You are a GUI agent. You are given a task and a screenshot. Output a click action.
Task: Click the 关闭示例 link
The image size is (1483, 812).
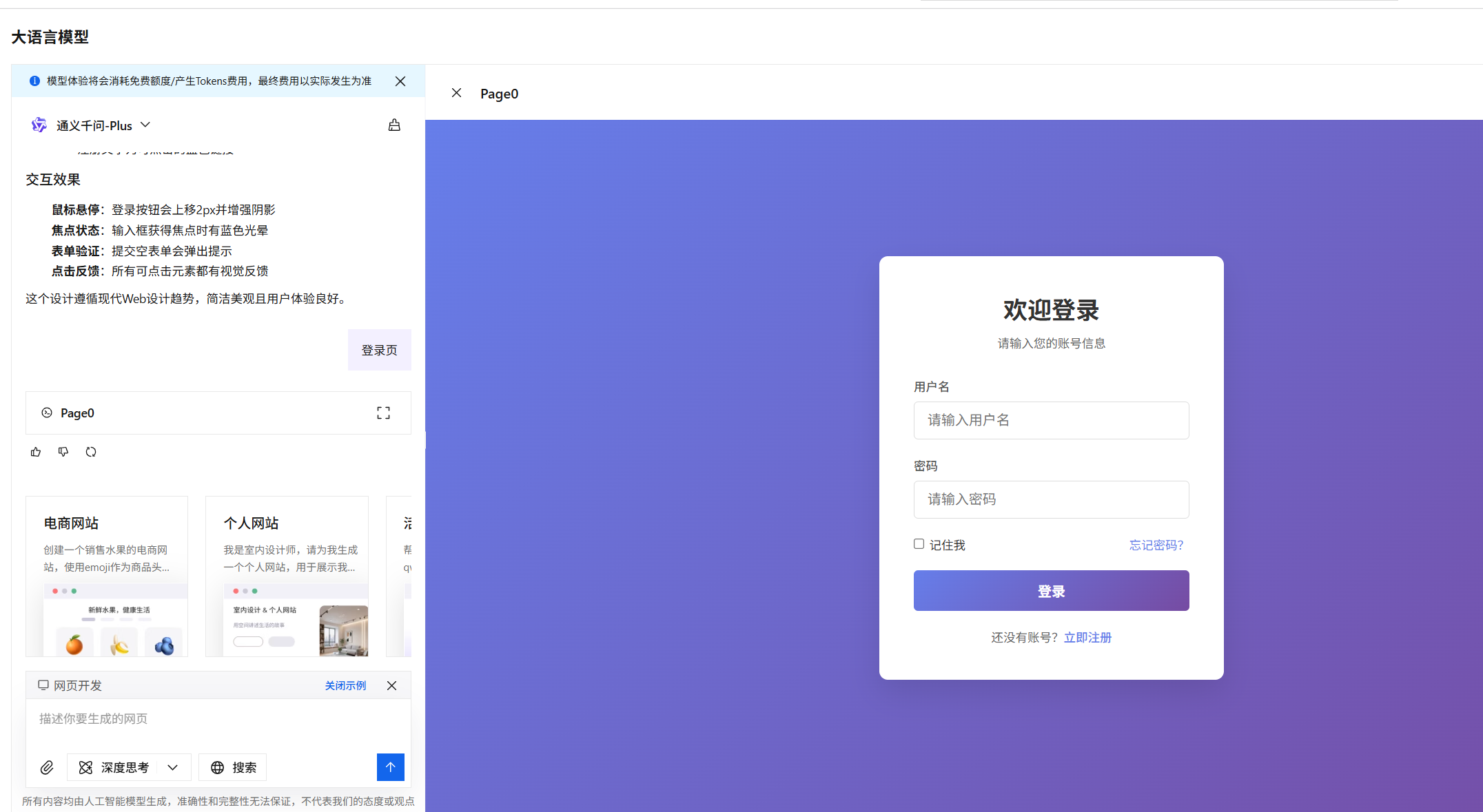[345, 685]
